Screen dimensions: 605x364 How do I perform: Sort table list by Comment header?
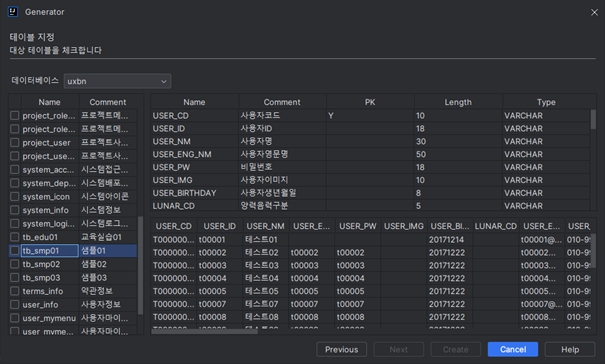(108, 102)
